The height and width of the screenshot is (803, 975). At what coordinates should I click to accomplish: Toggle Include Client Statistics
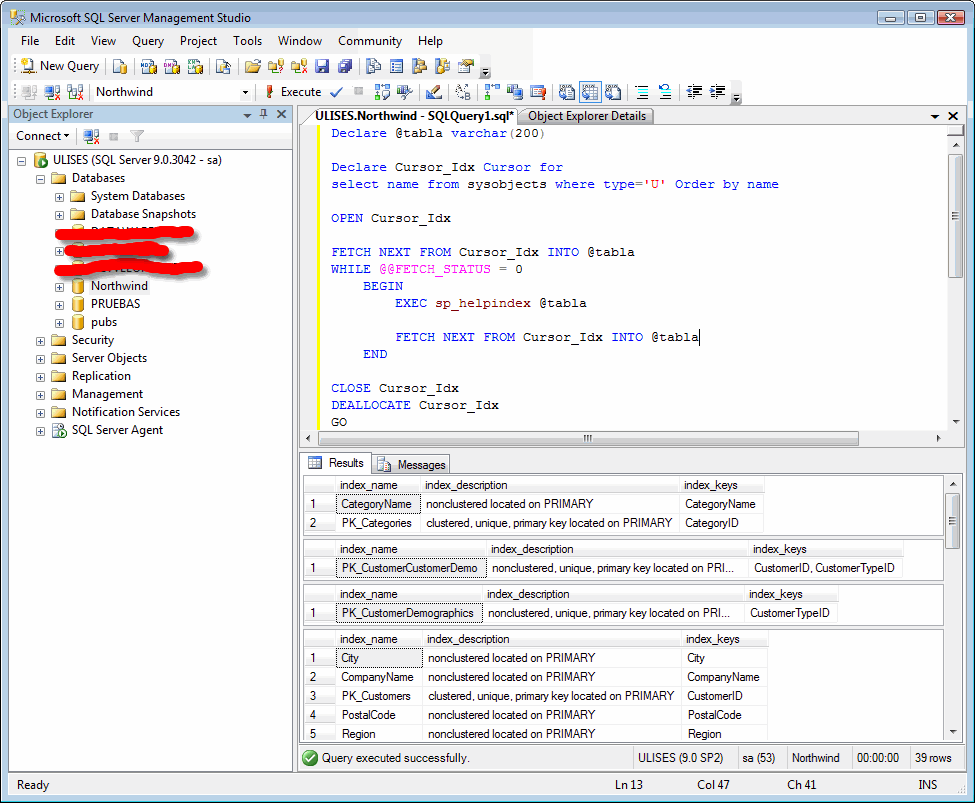[515, 92]
